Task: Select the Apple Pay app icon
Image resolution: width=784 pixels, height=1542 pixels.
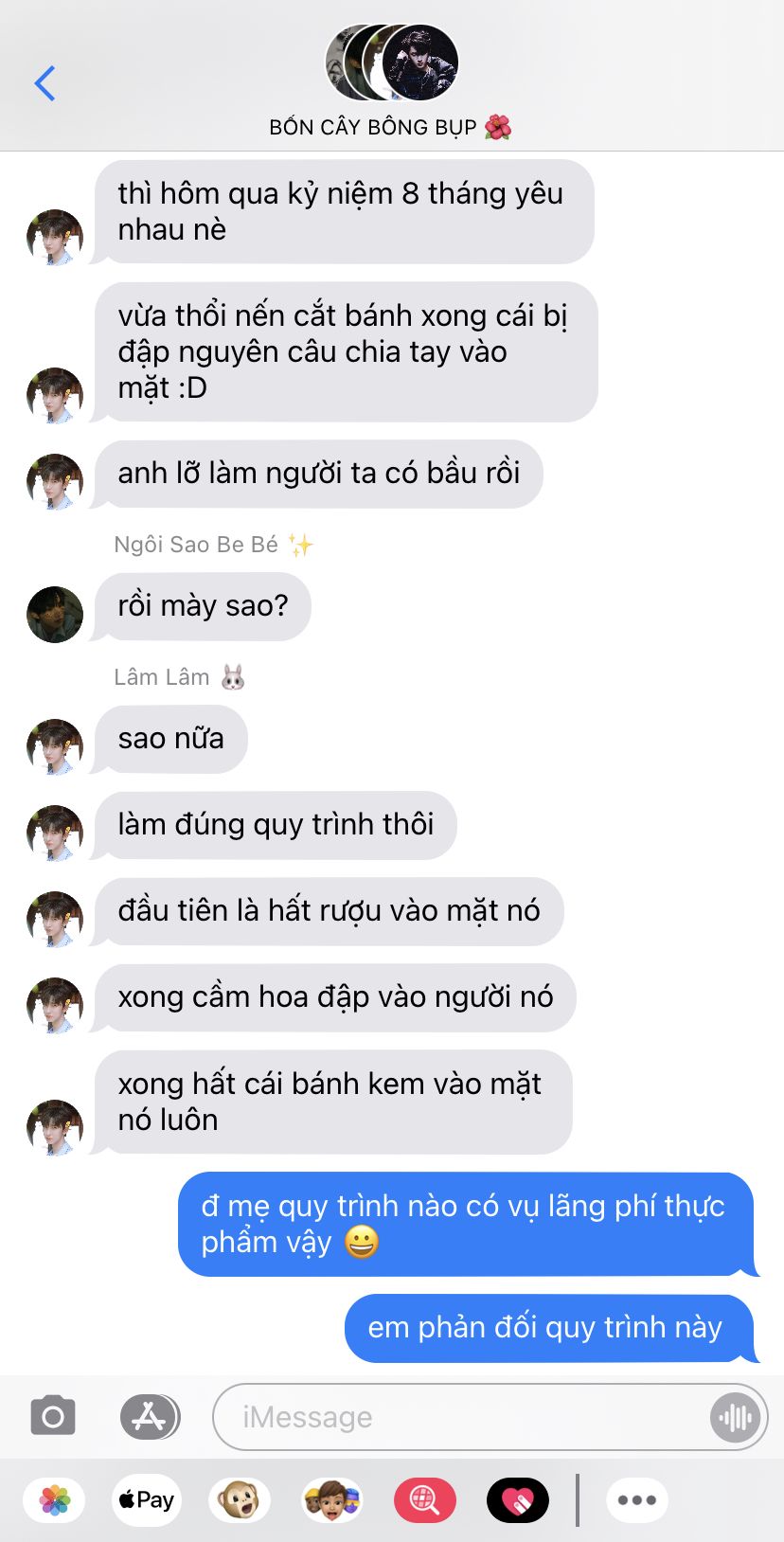Action: tap(146, 1500)
